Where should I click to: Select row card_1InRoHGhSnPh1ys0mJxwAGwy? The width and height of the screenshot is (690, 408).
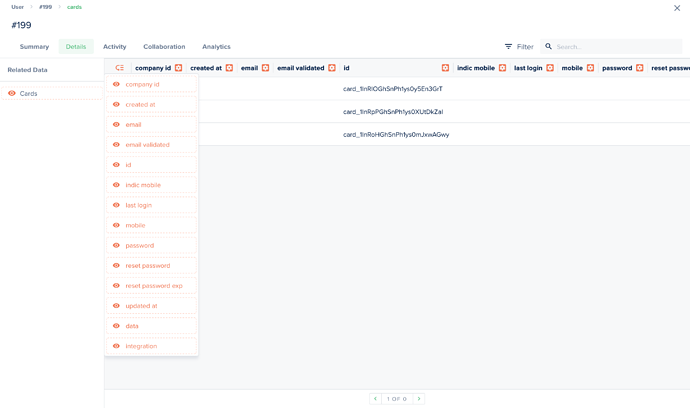[397, 135]
